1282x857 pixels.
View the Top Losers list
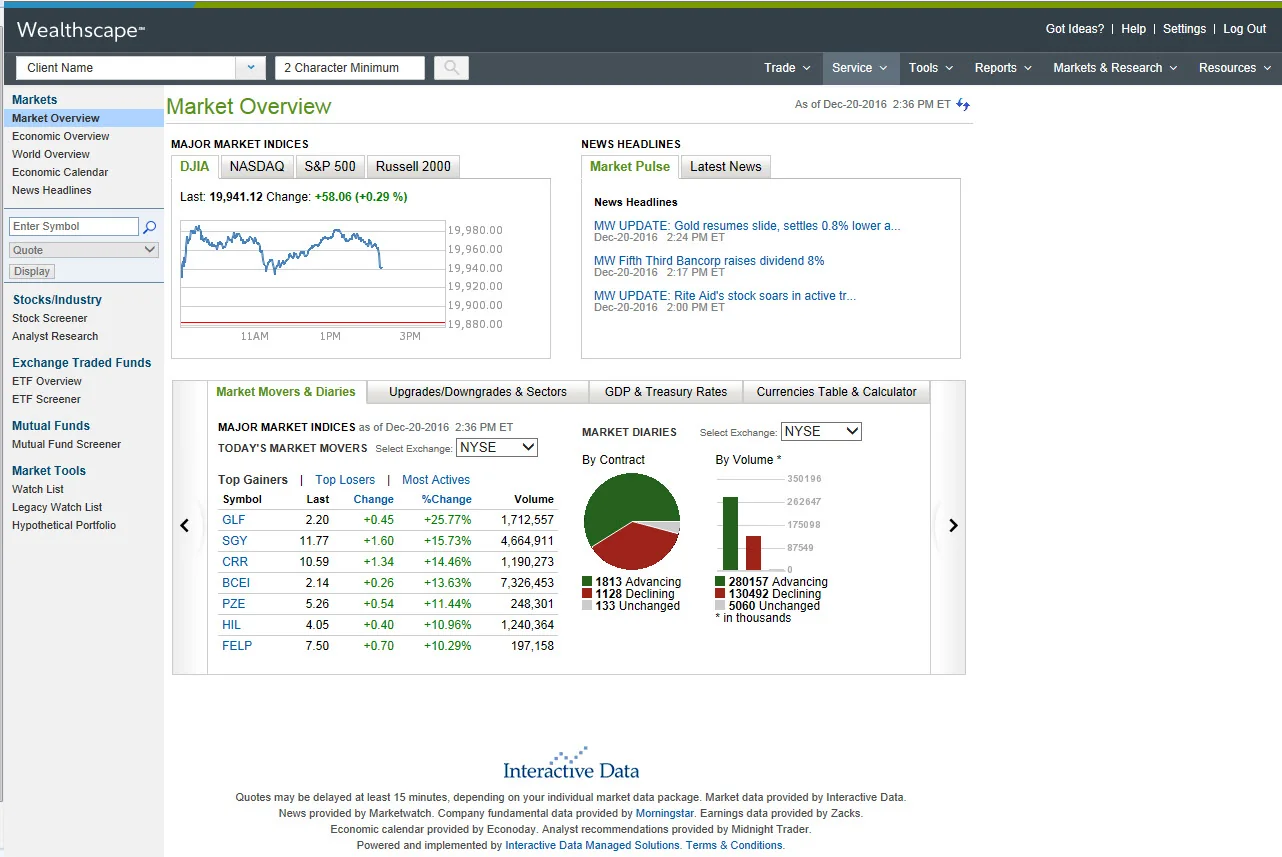click(x=345, y=479)
